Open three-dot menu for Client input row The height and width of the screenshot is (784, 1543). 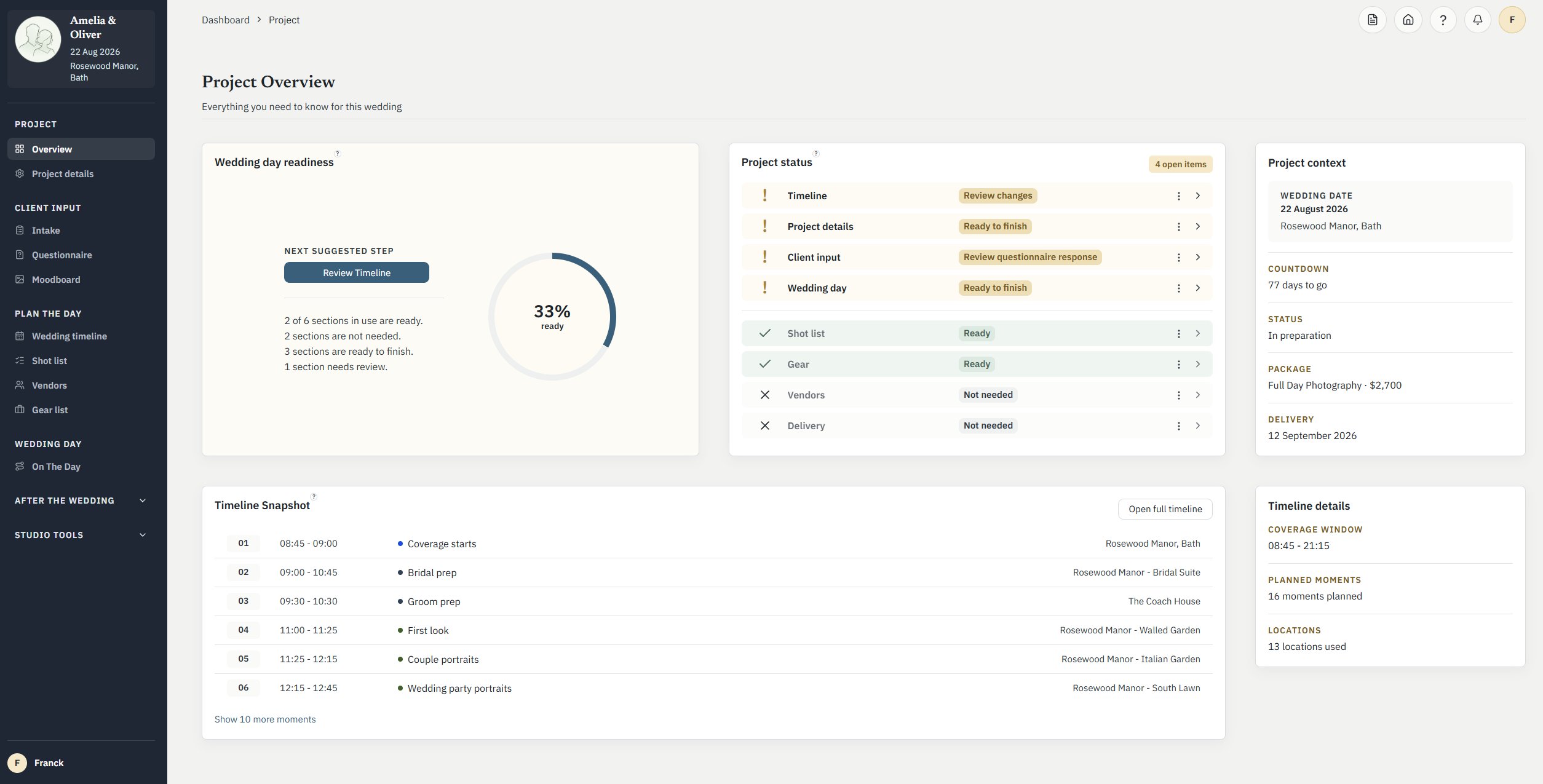pyautogui.click(x=1178, y=257)
